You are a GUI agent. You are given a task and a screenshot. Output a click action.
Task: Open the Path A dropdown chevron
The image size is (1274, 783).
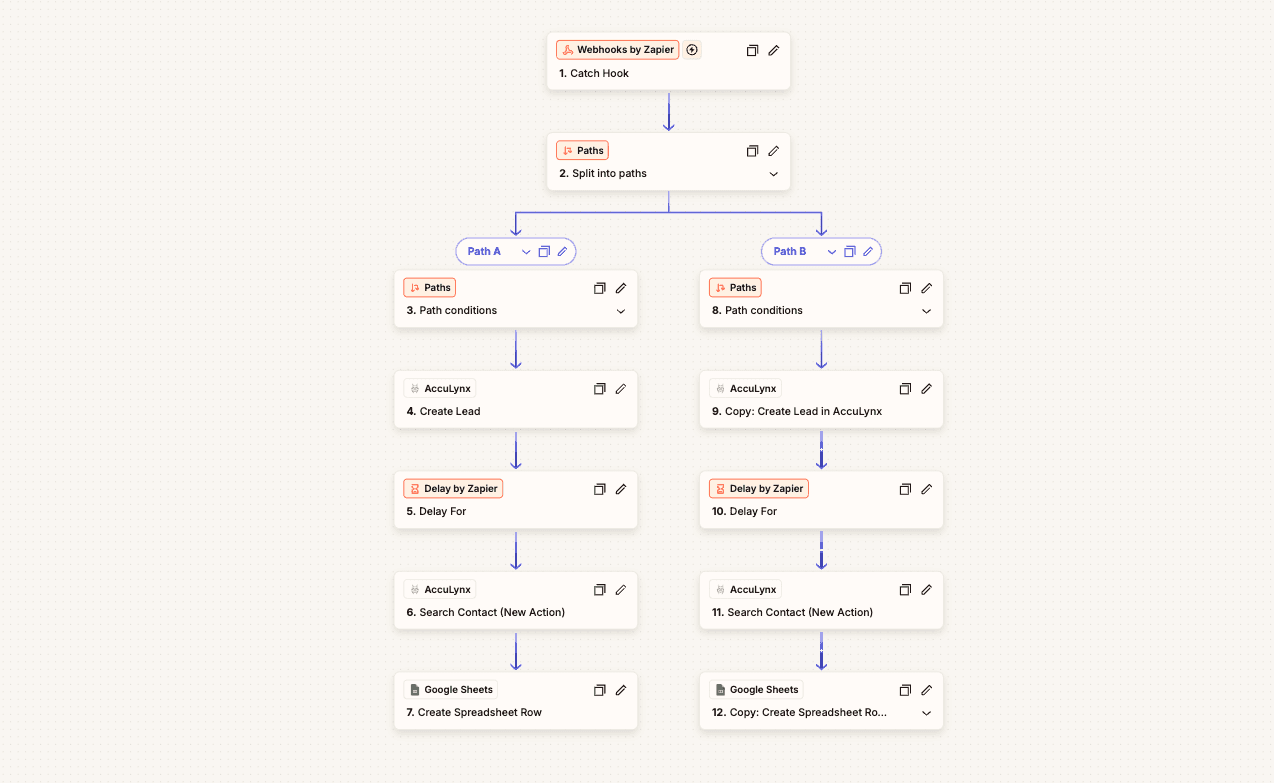(526, 252)
